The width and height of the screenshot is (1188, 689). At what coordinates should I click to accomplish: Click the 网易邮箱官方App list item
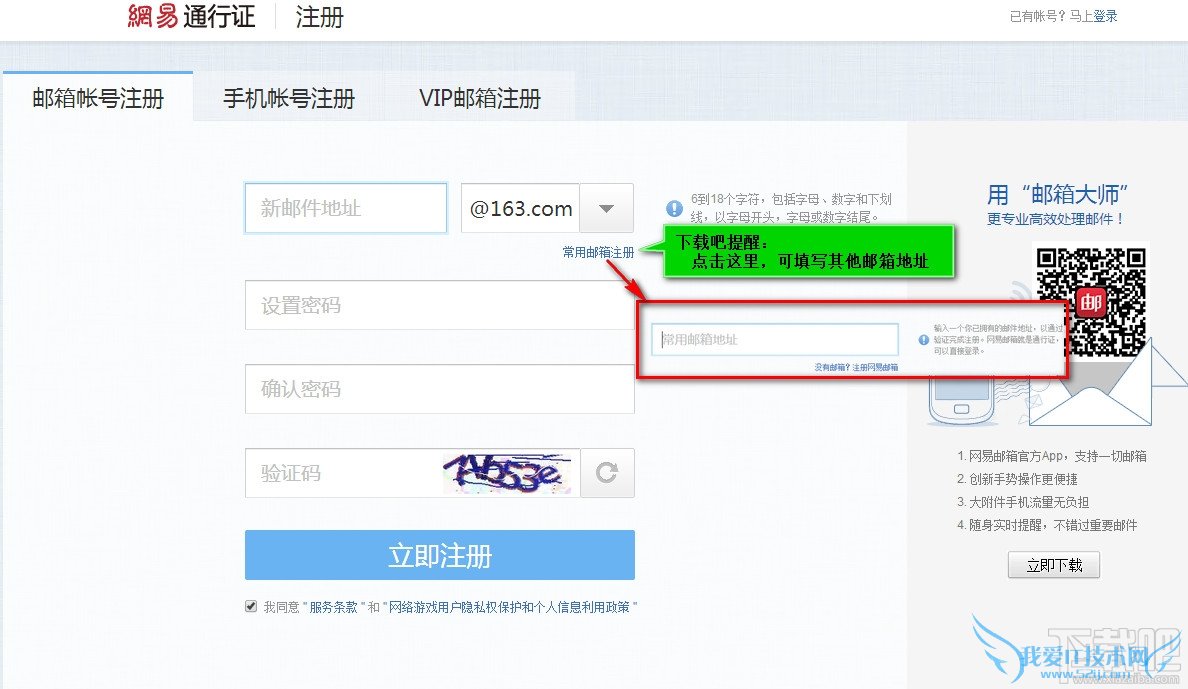point(1052,456)
